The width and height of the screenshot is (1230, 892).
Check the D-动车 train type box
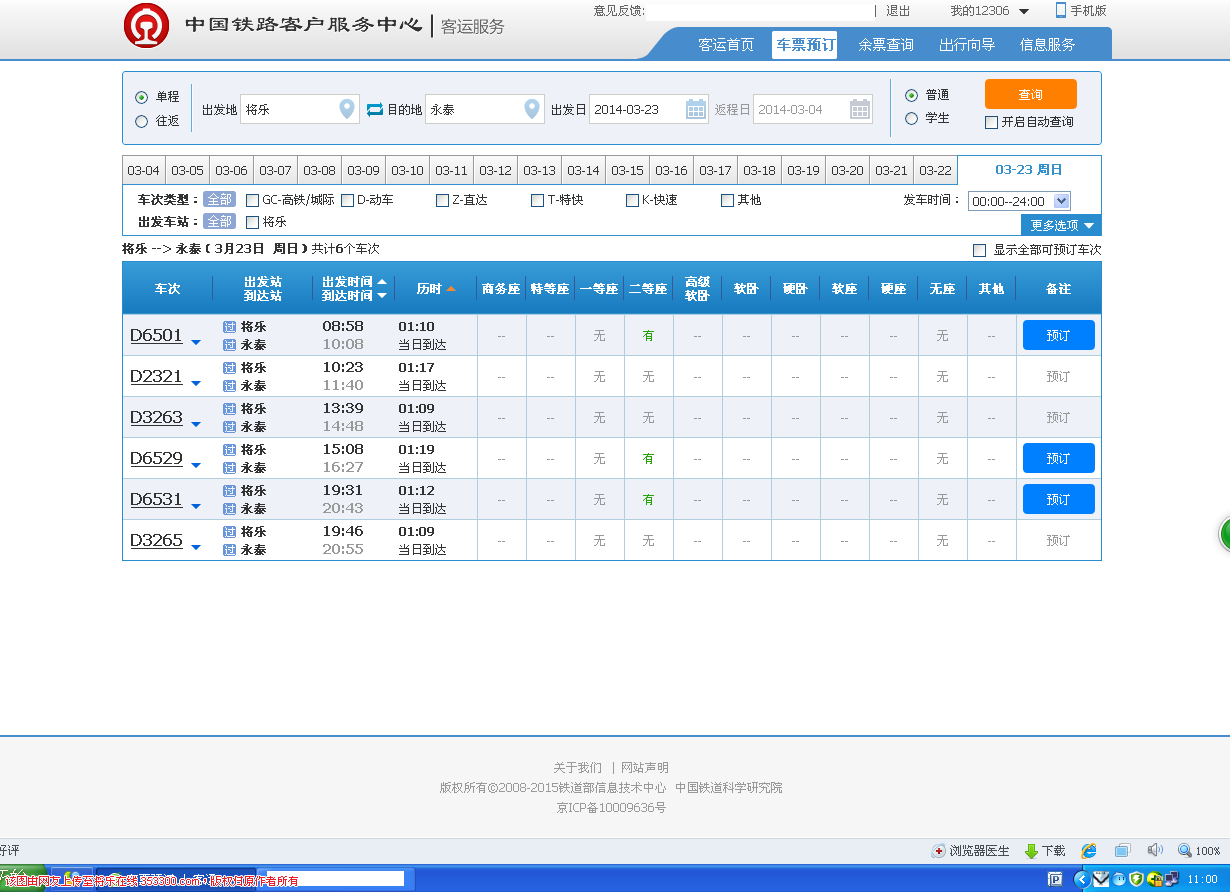pyautogui.click(x=347, y=200)
